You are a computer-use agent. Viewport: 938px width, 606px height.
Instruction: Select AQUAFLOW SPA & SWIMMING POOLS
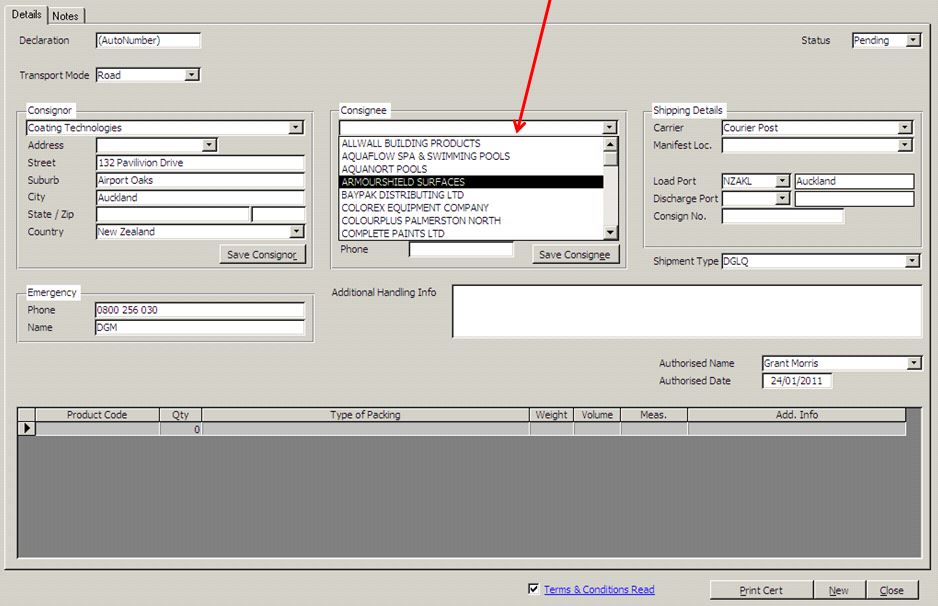pos(471,156)
